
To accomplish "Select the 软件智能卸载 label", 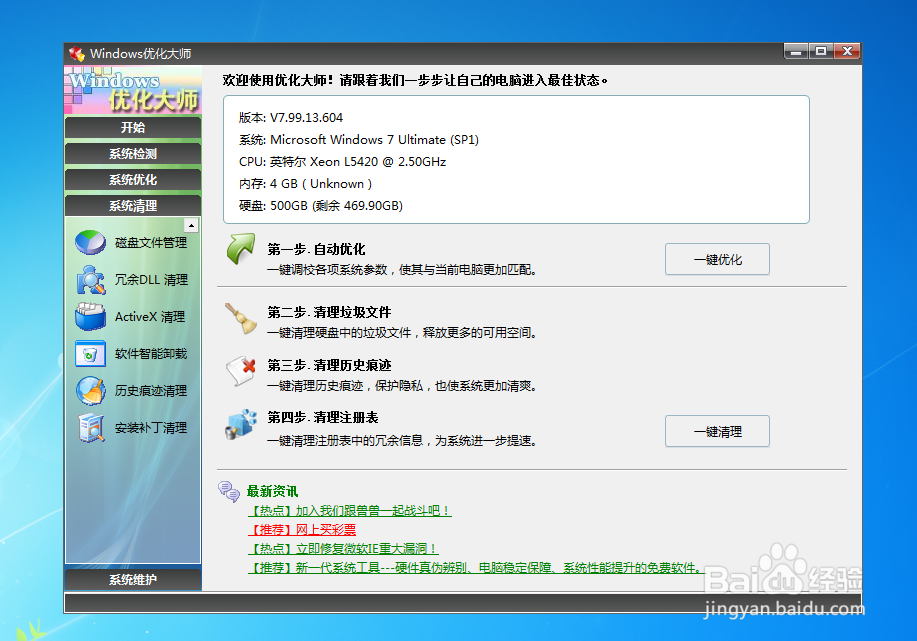I will [x=151, y=354].
